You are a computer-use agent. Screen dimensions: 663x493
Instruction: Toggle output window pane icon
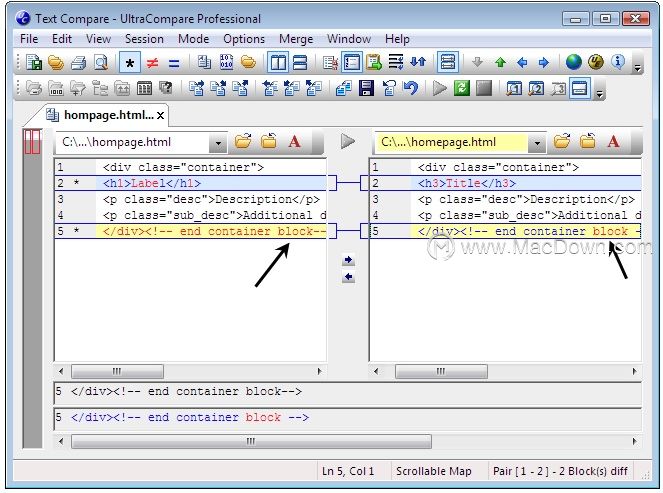pos(580,88)
